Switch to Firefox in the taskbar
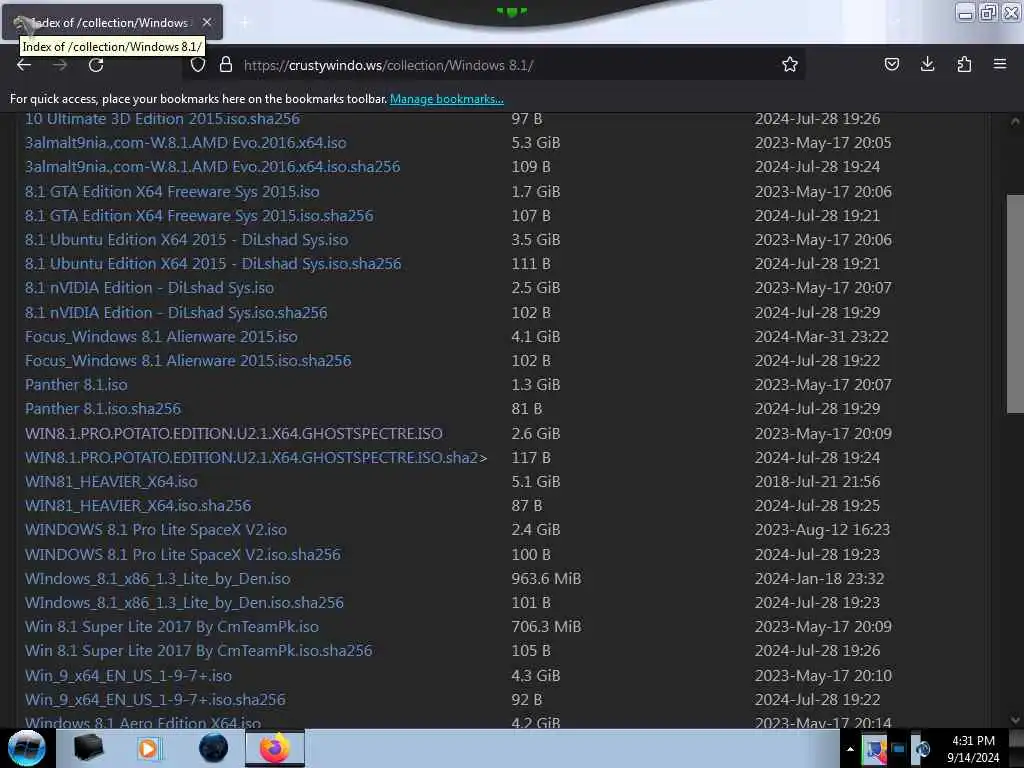Screen dimensions: 1024x768 pyautogui.click(x=275, y=748)
